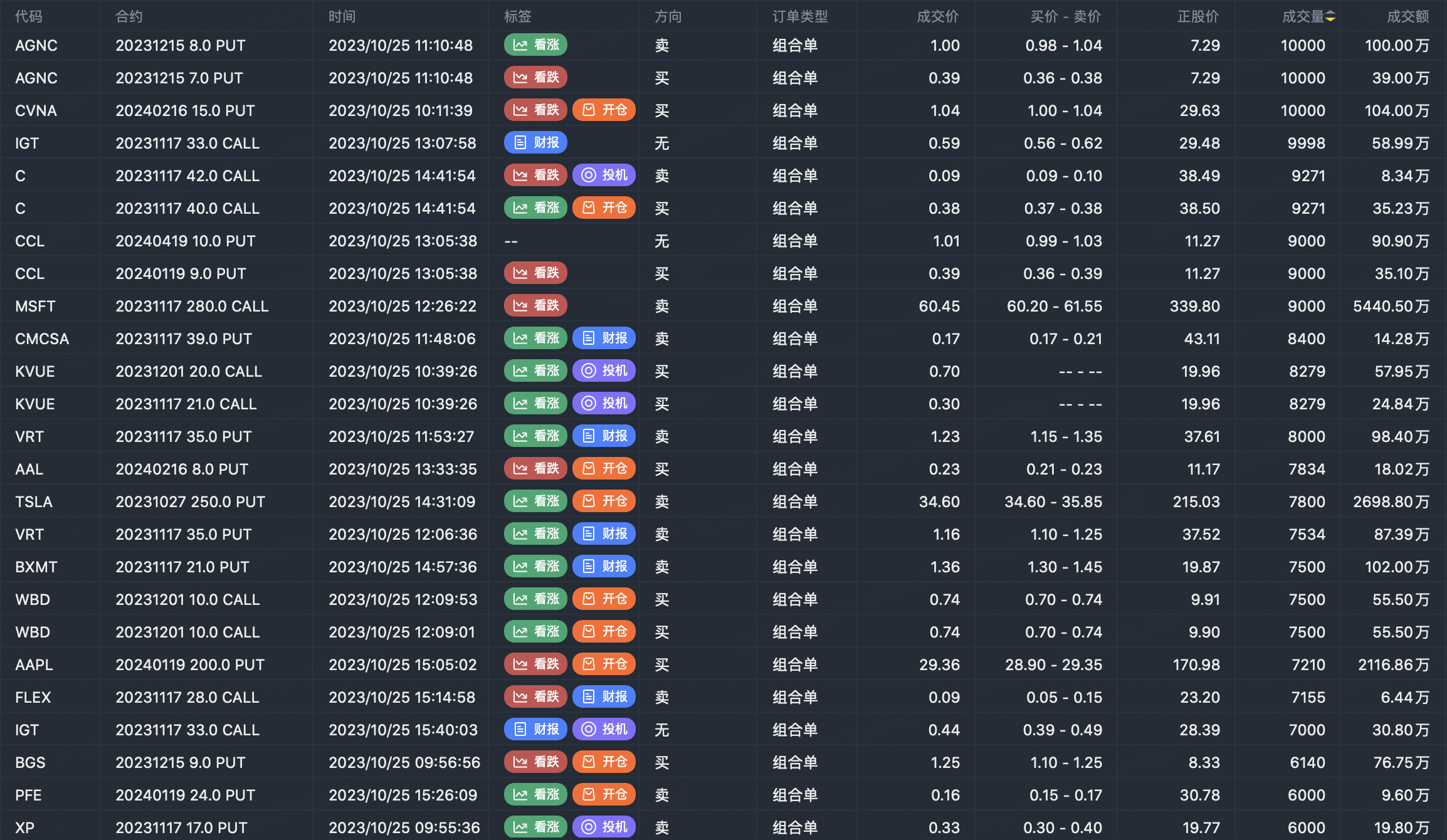Click the 看跌 tag in CCL 9.0 PUT row

click(535, 273)
